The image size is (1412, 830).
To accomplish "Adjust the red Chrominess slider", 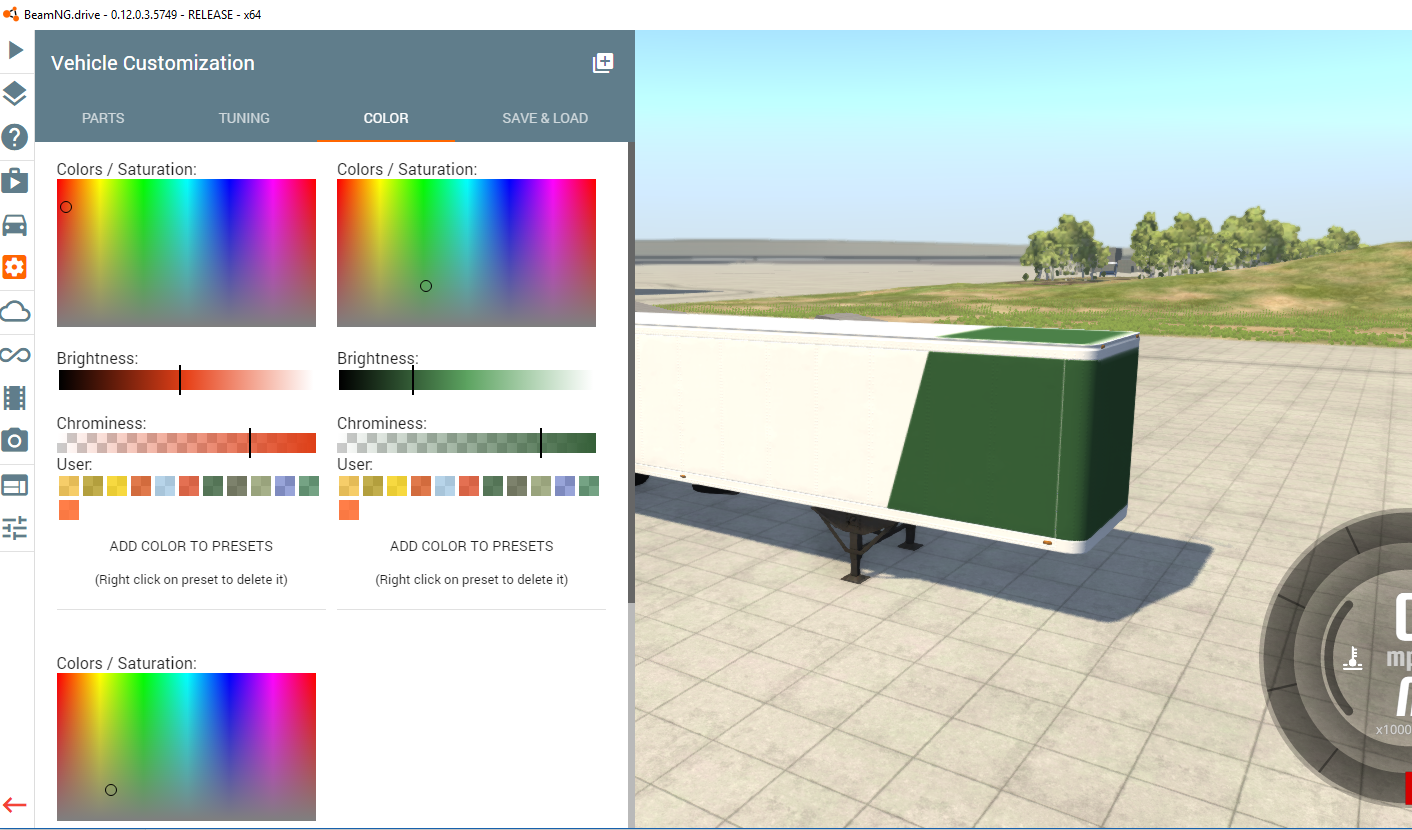I will tap(186, 443).
